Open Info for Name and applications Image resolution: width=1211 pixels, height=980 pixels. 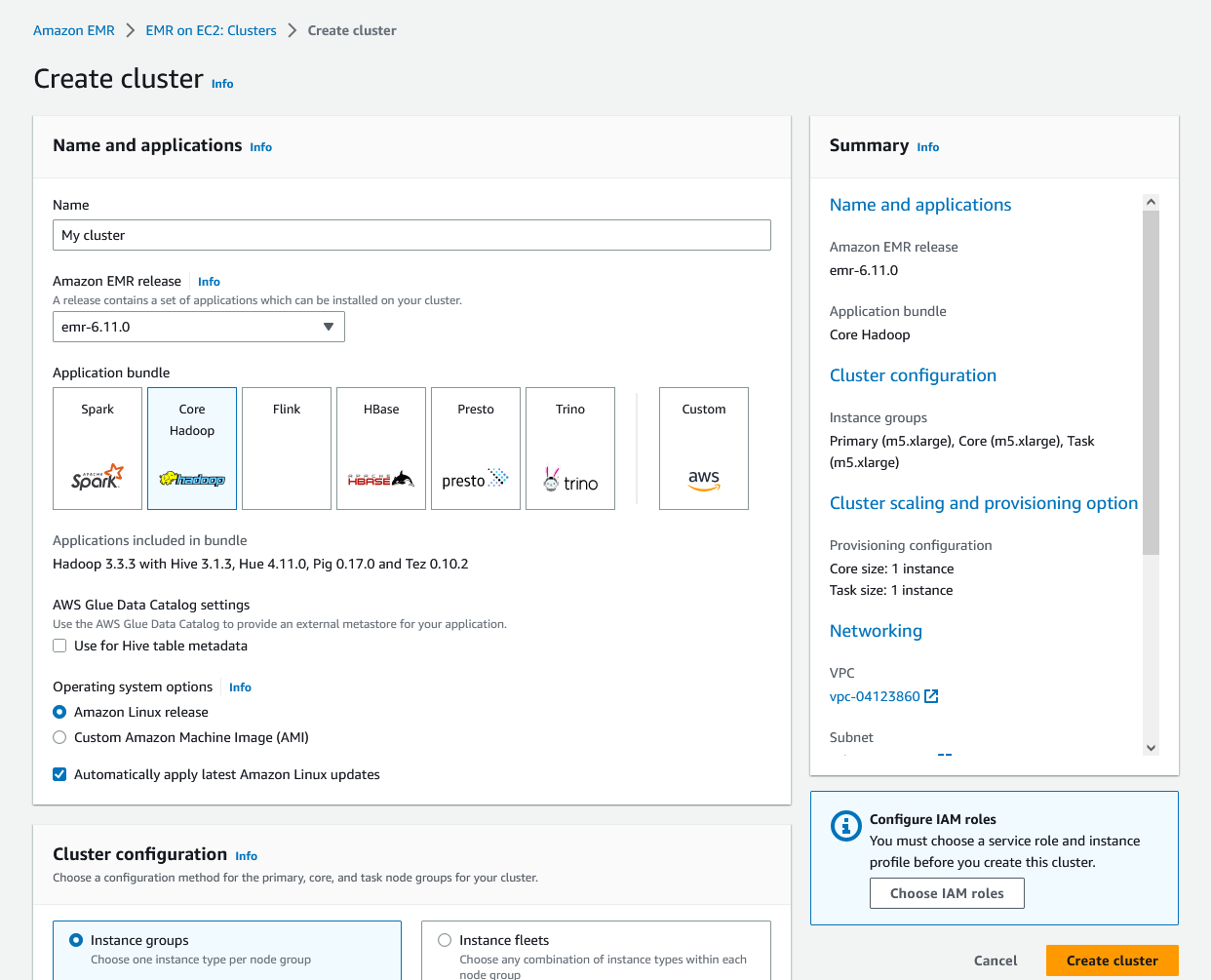[x=260, y=147]
